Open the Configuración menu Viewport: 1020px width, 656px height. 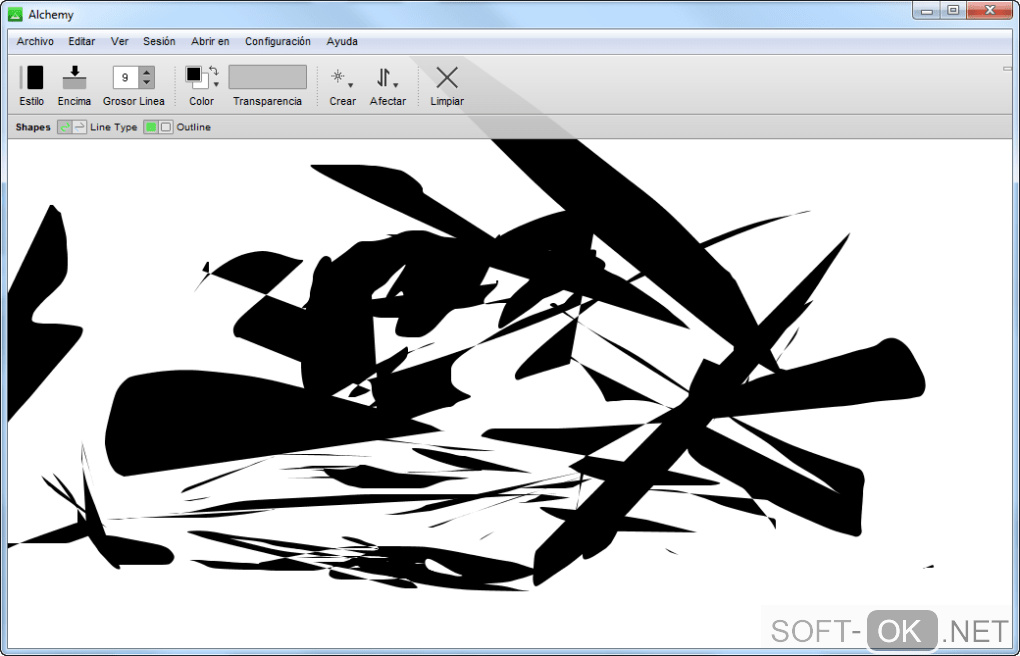click(278, 41)
